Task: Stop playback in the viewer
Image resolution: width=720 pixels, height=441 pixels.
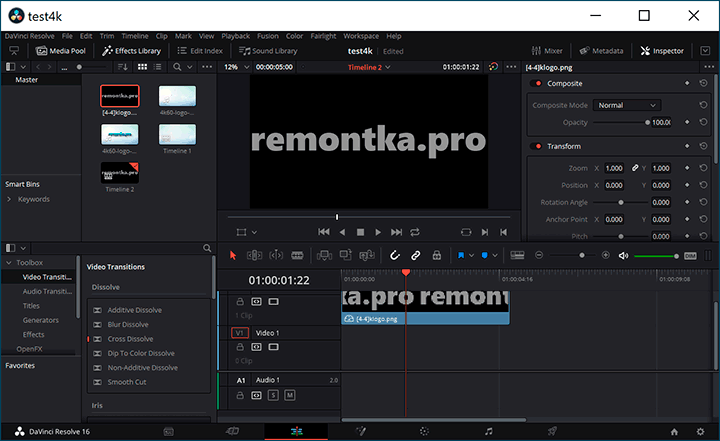Action: 360,232
